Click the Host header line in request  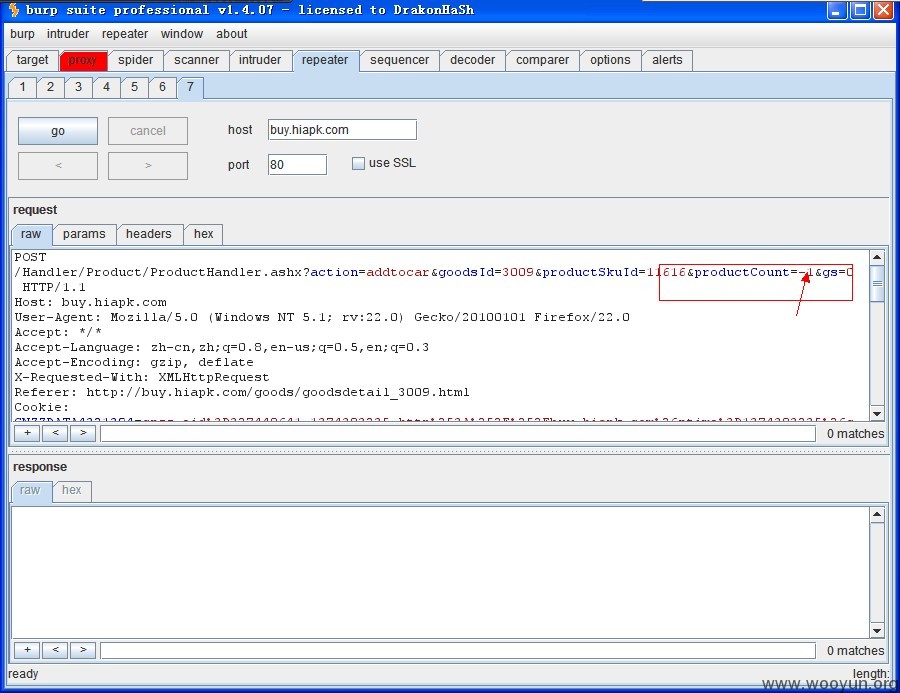[91, 302]
